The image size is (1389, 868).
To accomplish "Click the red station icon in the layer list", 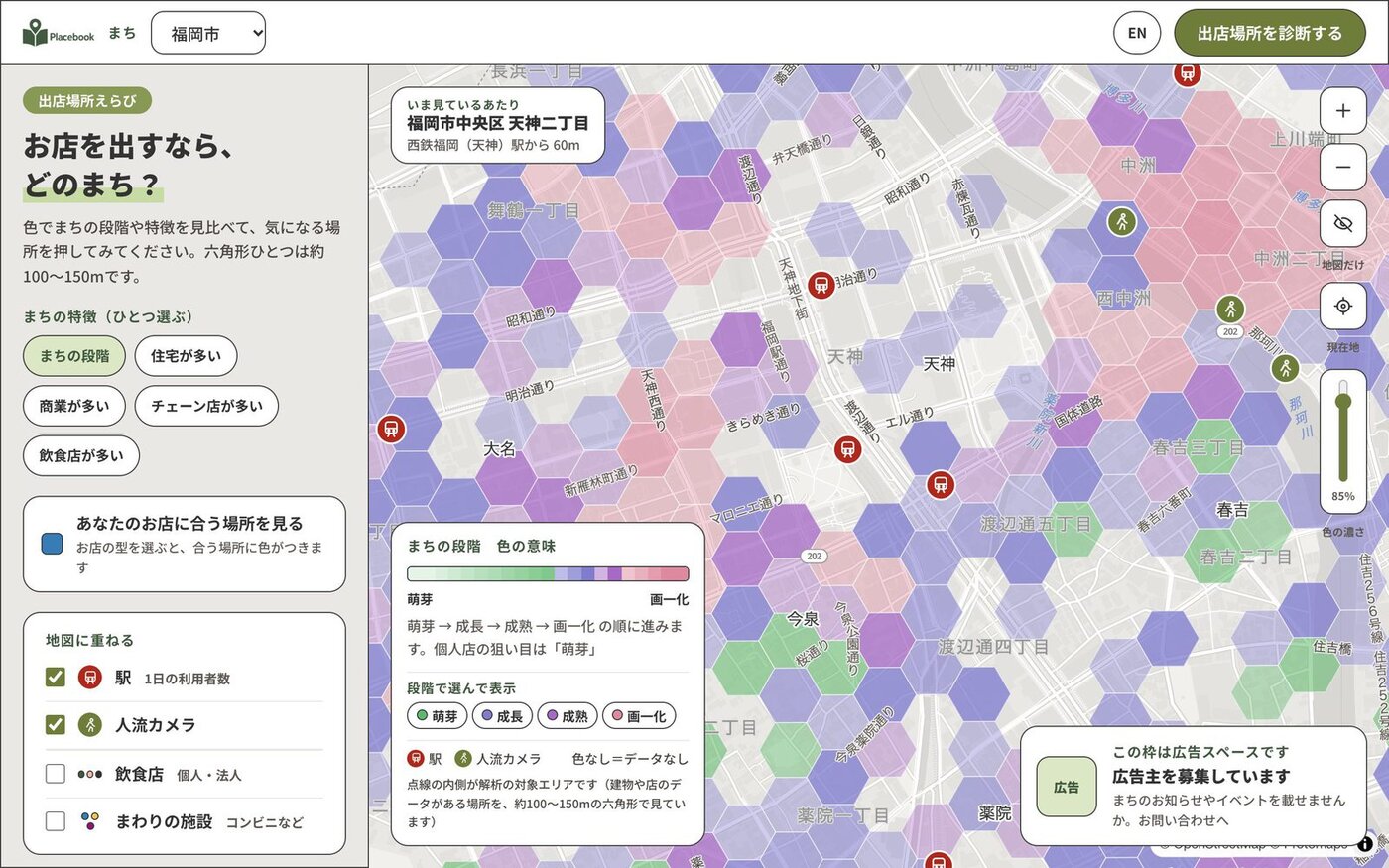I will click(90, 678).
